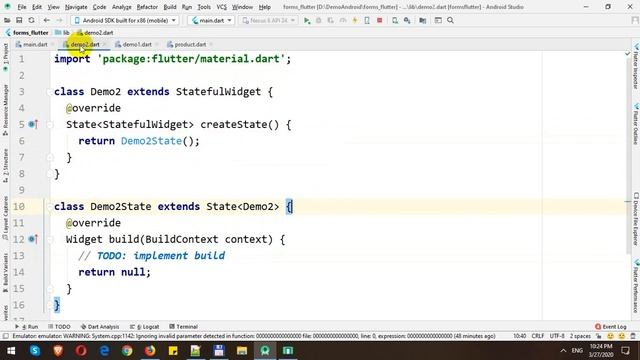
Task: Collapse the Demo2State class fold on line 10
Action: click(x=49, y=207)
